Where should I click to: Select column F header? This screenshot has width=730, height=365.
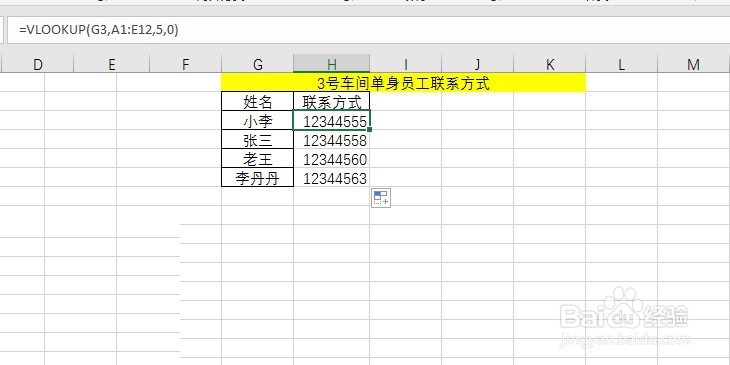coord(185,64)
